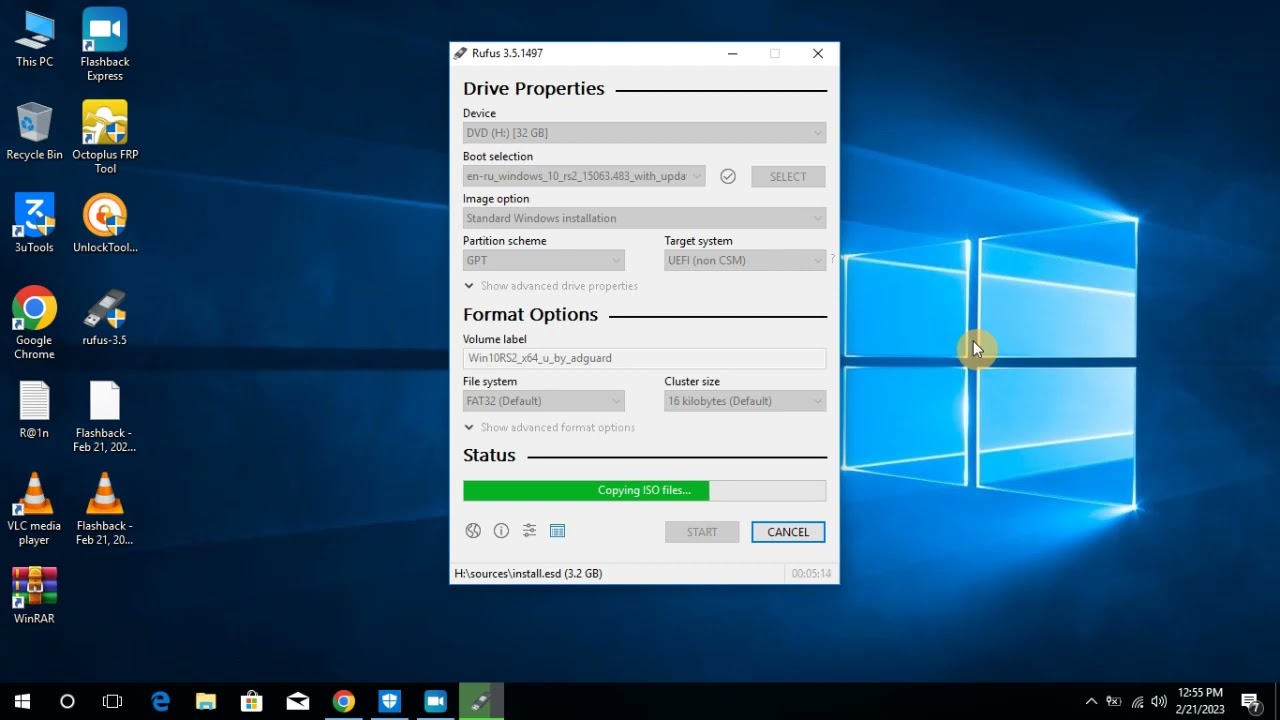1280x720 pixels.
Task: Launch Octoplus FRP Tool shortcut
Action: [105, 138]
